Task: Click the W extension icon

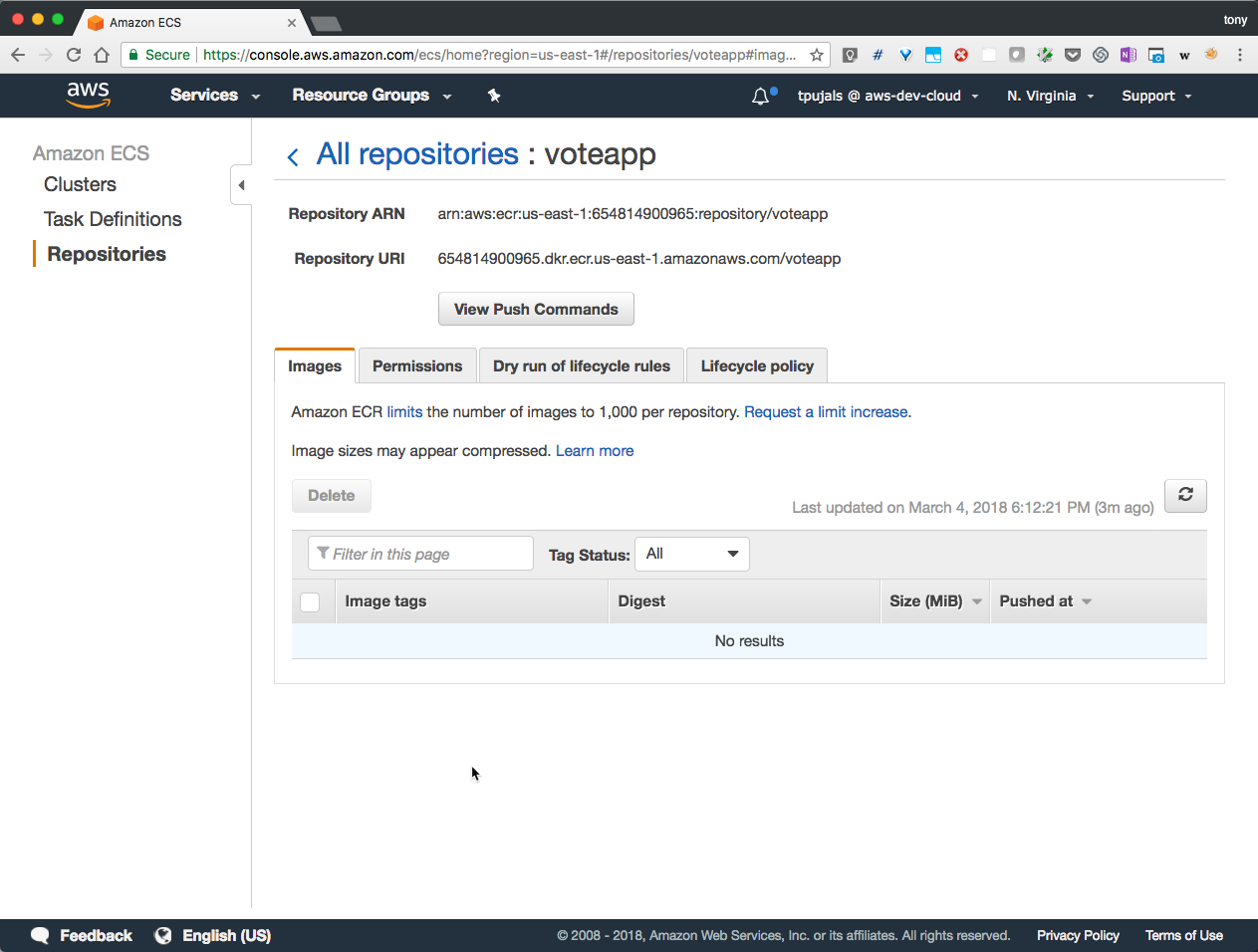Action: click(1184, 55)
